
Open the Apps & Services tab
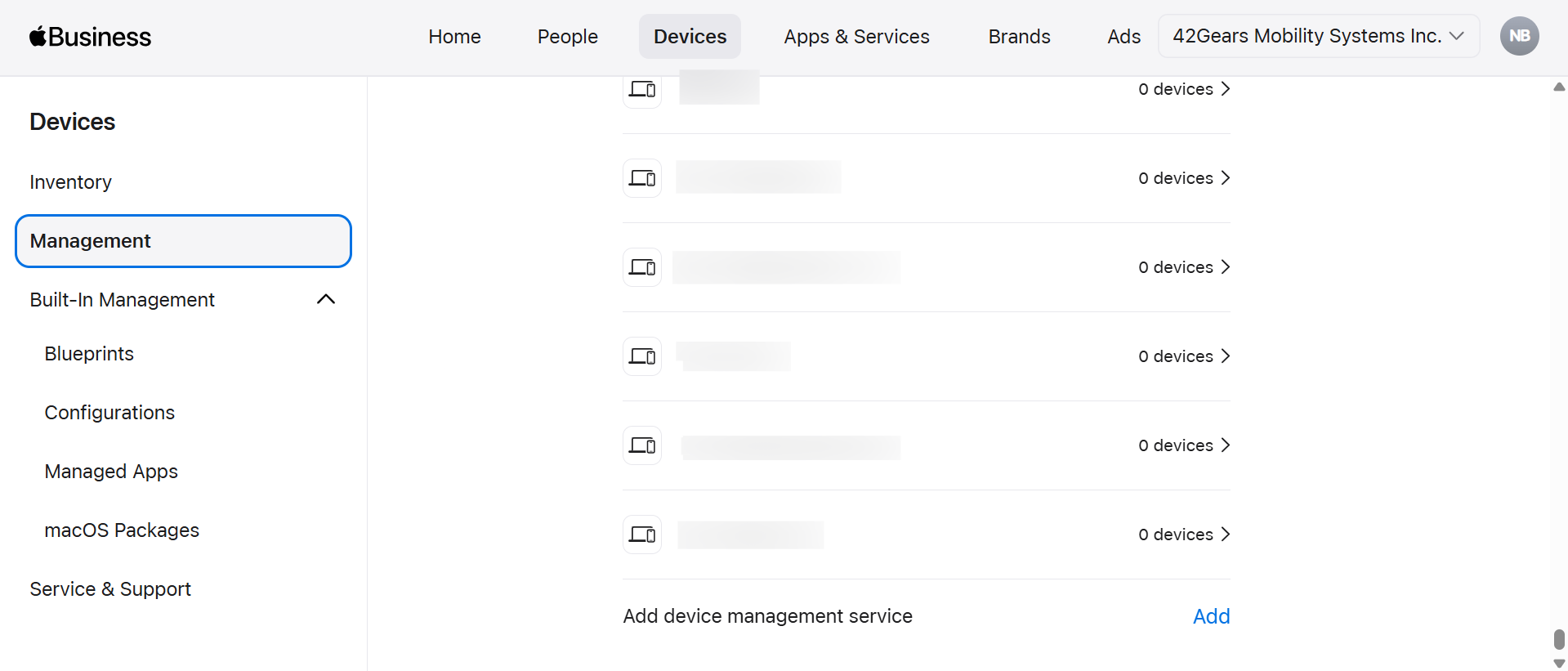tap(856, 37)
